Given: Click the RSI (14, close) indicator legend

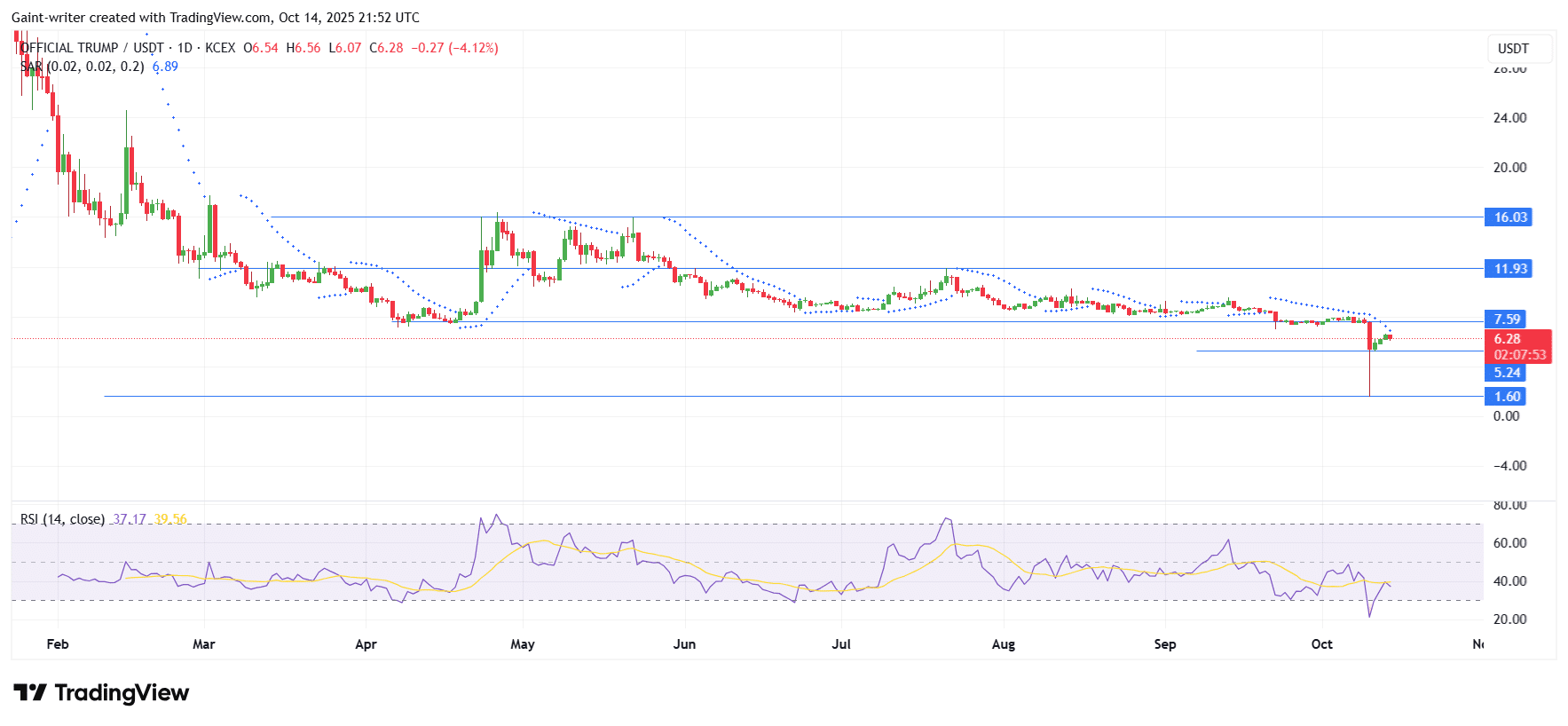Looking at the screenshot, I should click(62, 519).
